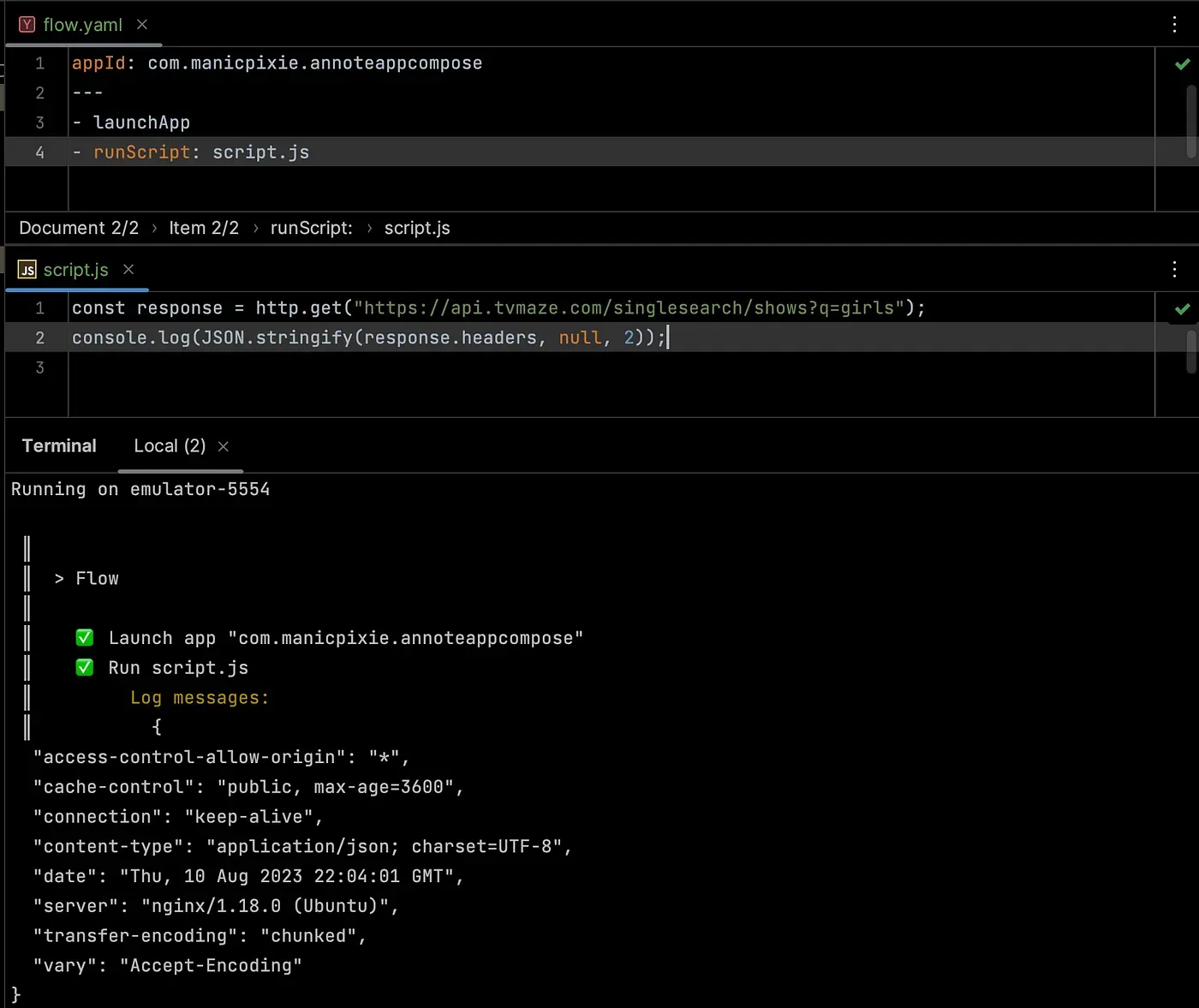Close the flow.yaml tab
1199x1008 pixels.
pos(142,25)
